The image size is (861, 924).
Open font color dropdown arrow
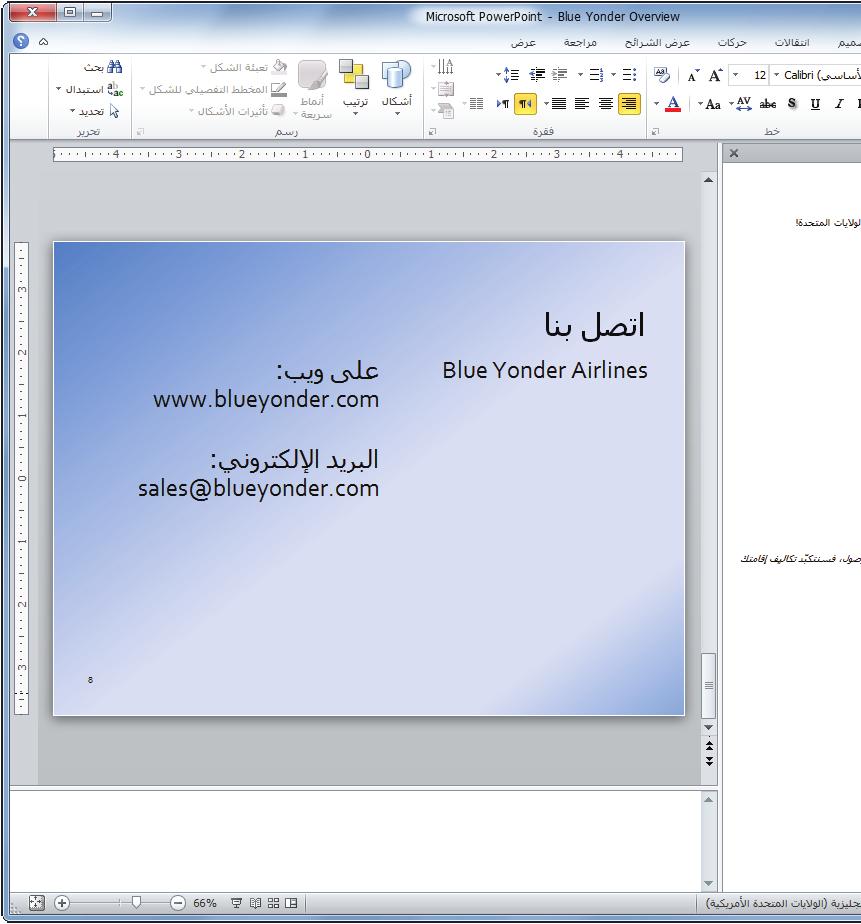tap(657, 104)
